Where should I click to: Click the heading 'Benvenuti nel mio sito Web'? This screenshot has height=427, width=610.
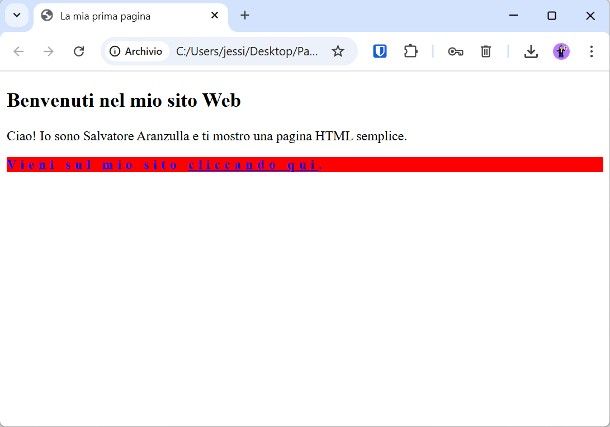click(124, 100)
